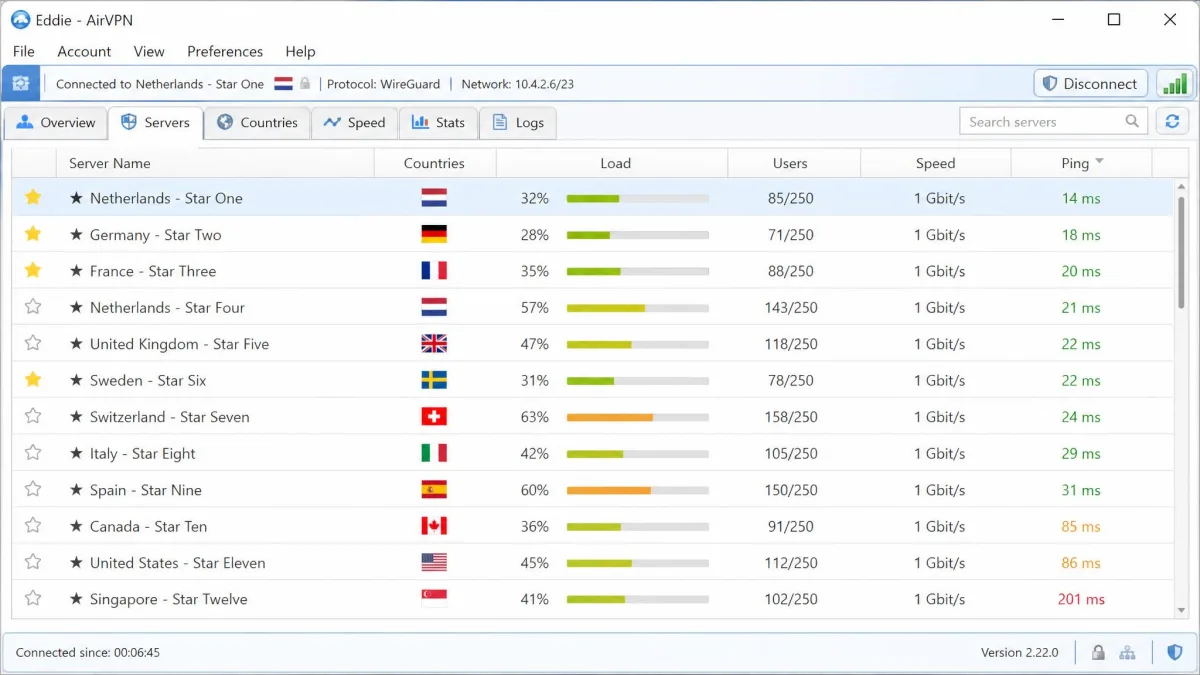Click the 86 ms ping value
The image size is (1200, 675).
(x=1081, y=563)
